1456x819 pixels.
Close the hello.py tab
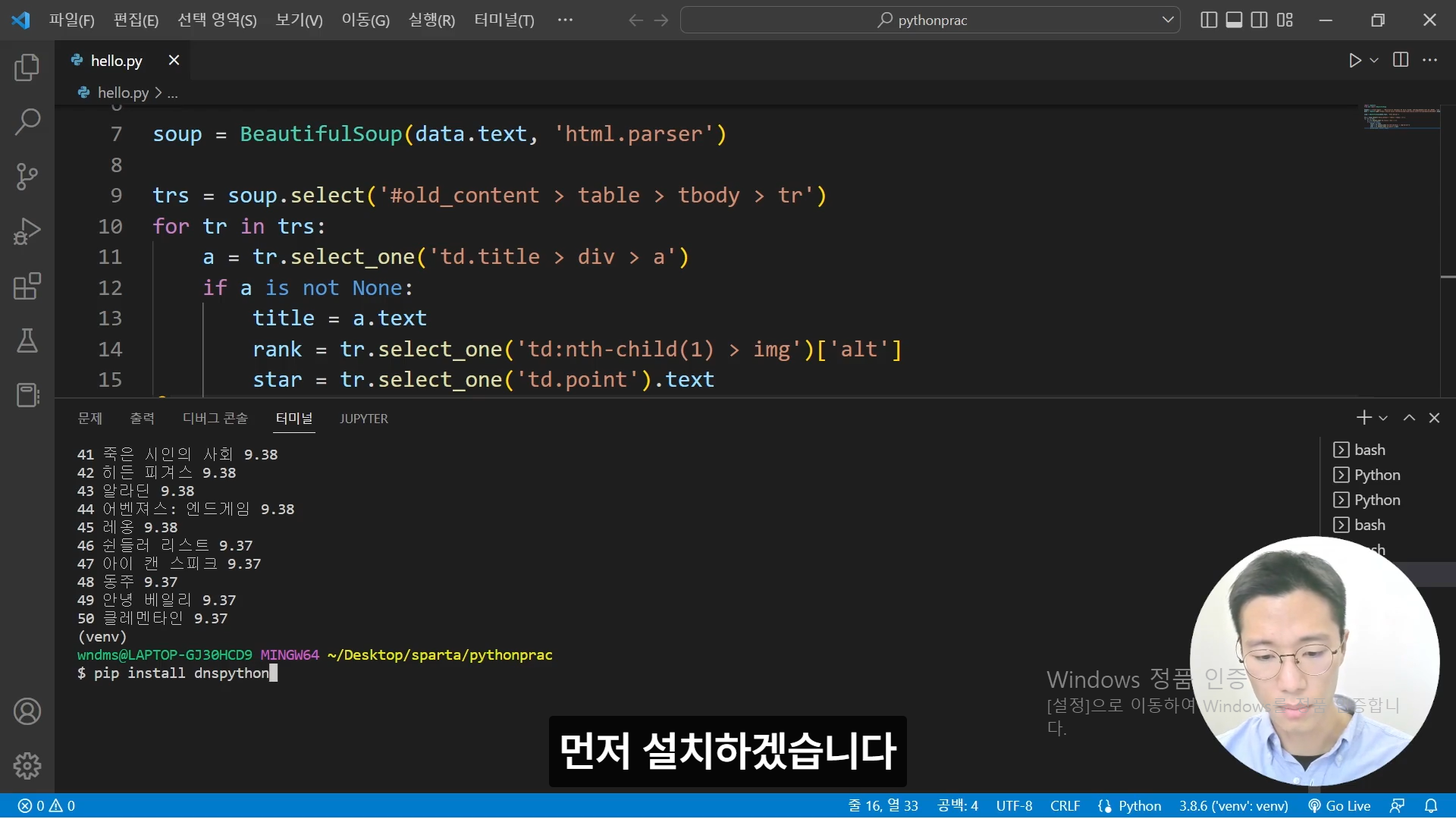tap(174, 60)
